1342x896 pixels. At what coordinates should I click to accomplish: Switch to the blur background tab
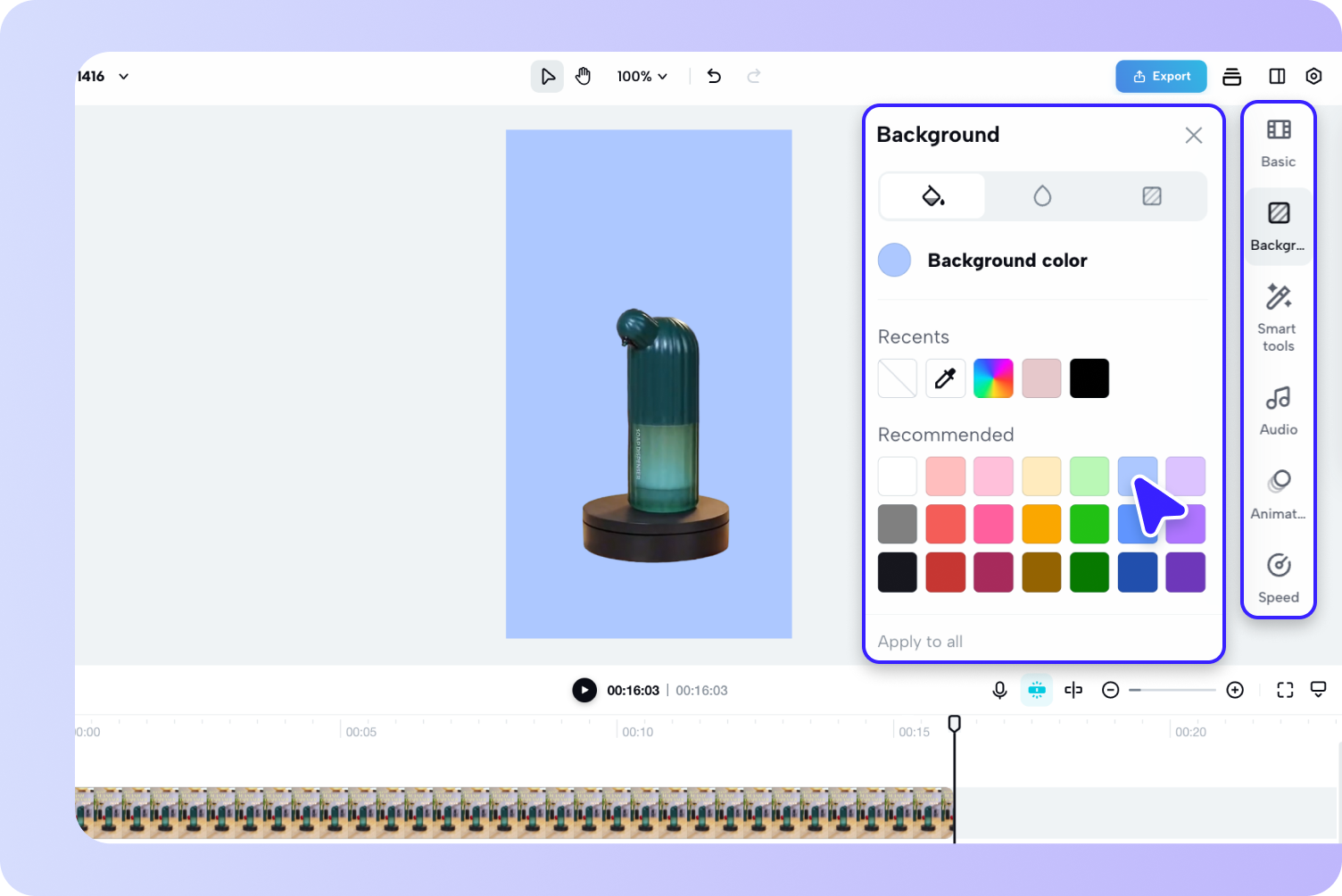(x=1042, y=196)
